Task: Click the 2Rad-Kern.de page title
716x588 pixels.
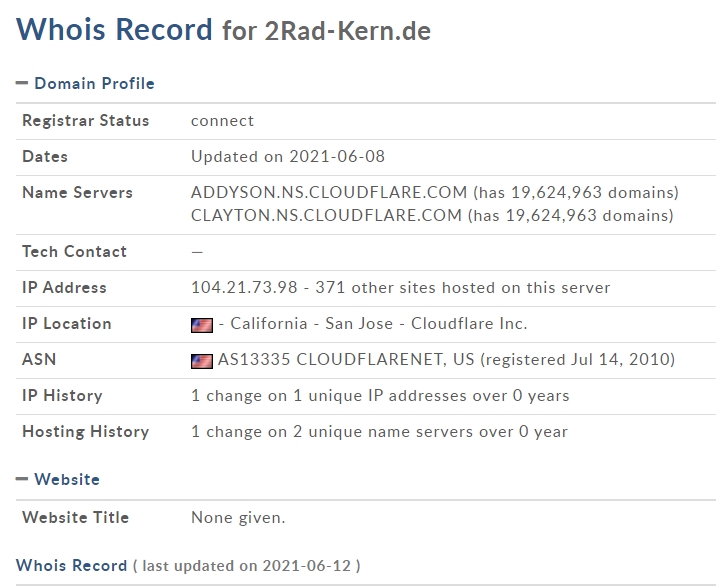Action: pyautogui.click(x=347, y=30)
